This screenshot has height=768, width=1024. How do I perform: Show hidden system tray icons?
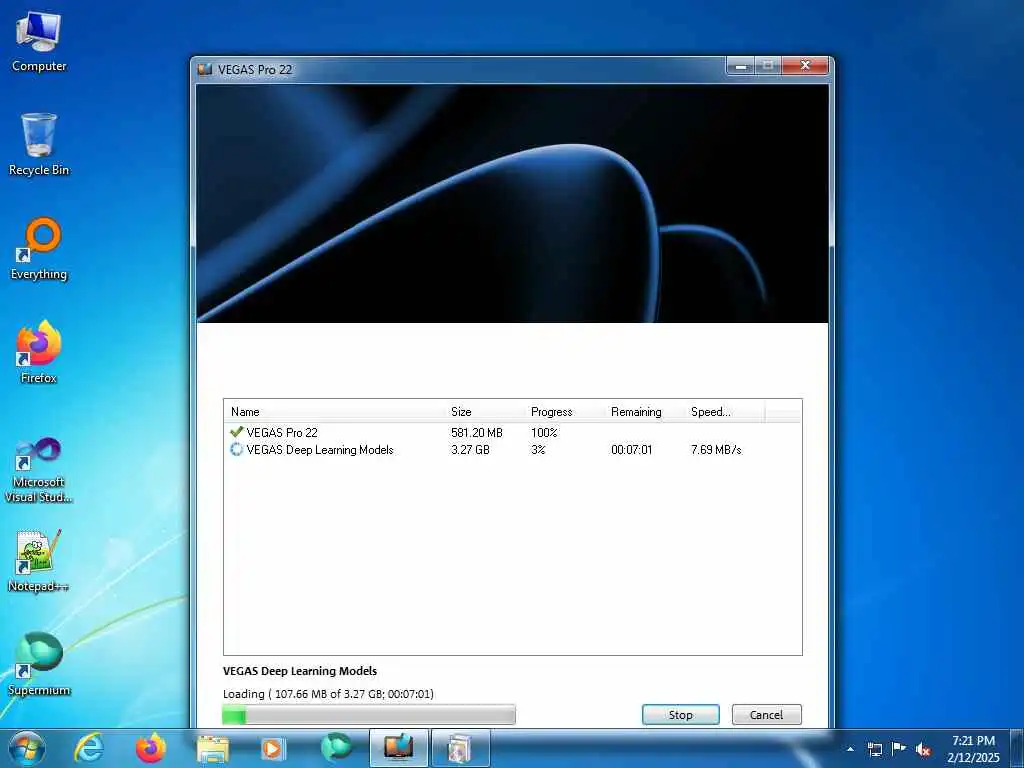point(850,749)
